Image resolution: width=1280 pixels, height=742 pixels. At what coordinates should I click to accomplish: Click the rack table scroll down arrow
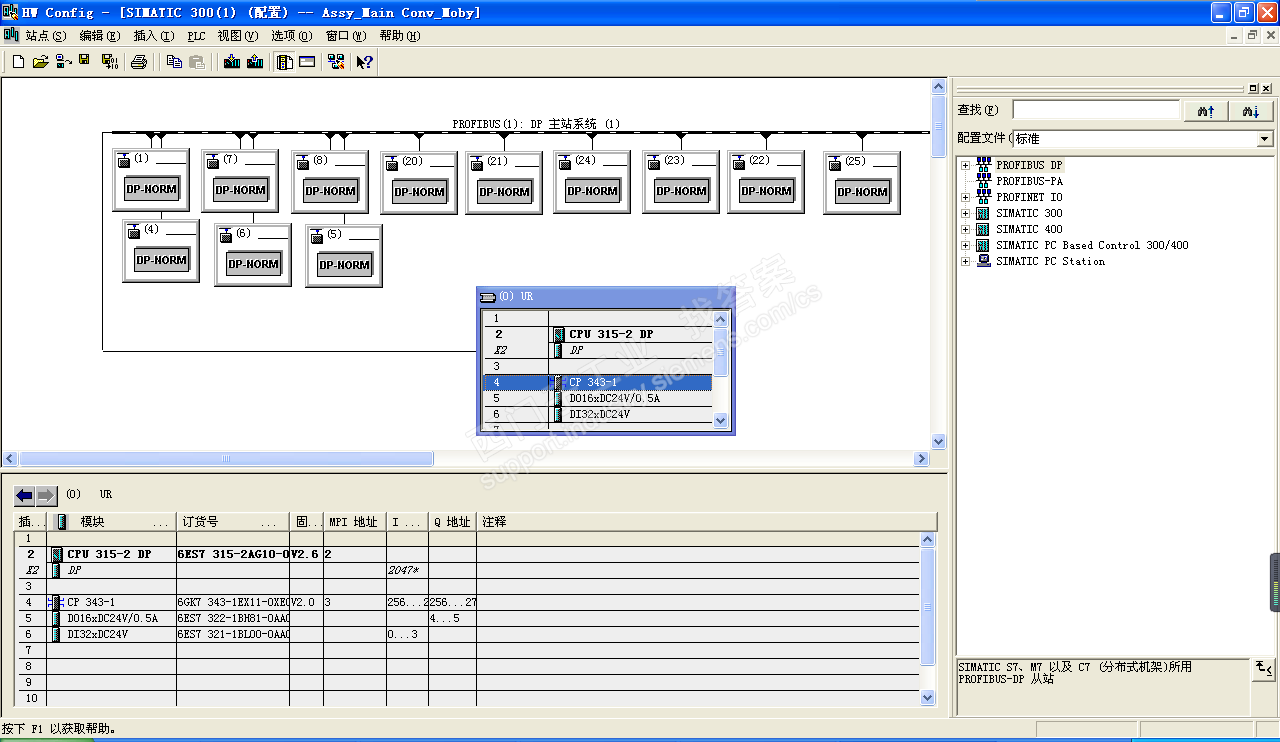pos(927,698)
